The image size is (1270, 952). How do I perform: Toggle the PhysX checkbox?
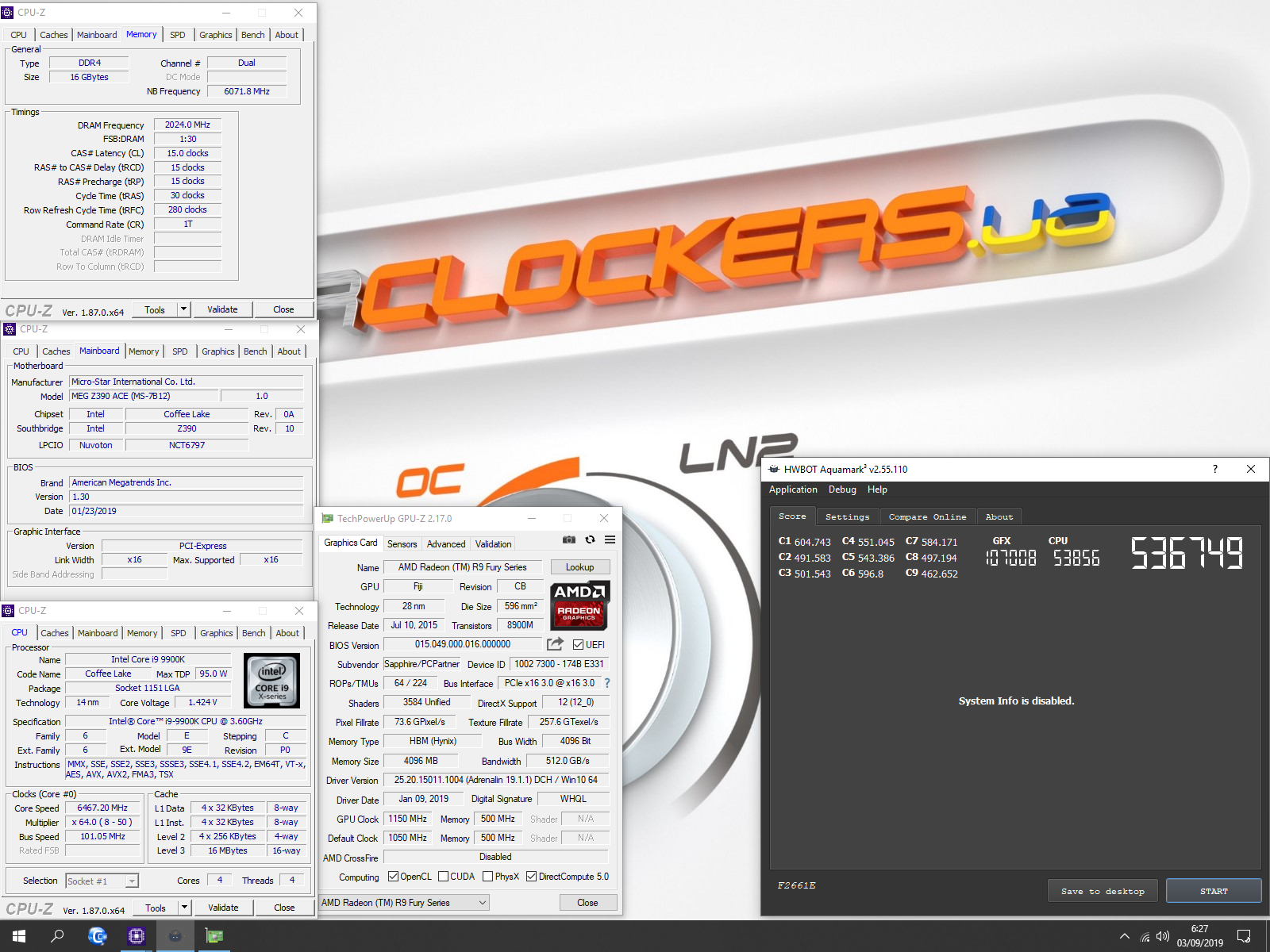click(488, 877)
